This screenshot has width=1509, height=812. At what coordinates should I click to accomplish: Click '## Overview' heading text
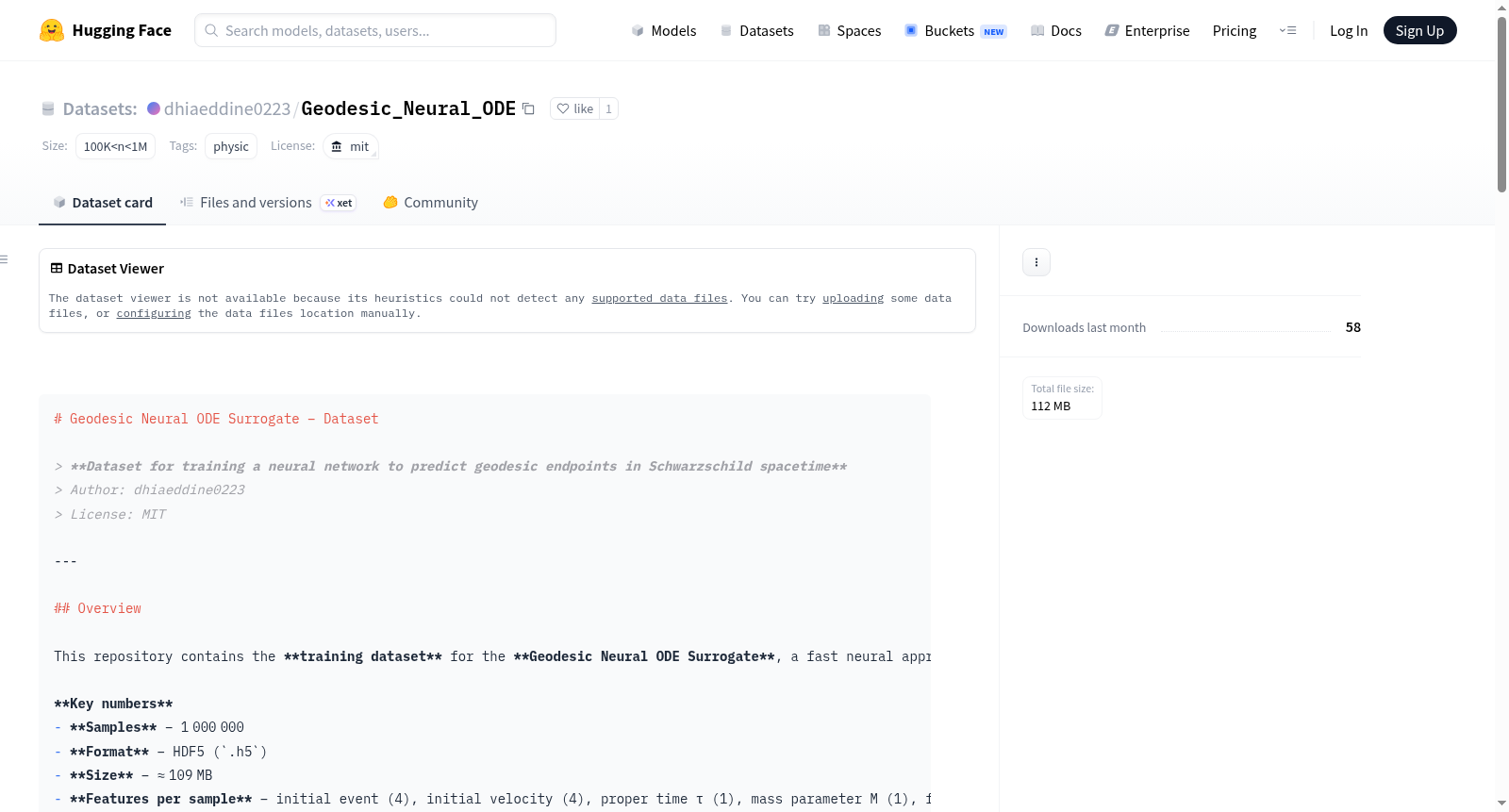[x=98, y=608]
